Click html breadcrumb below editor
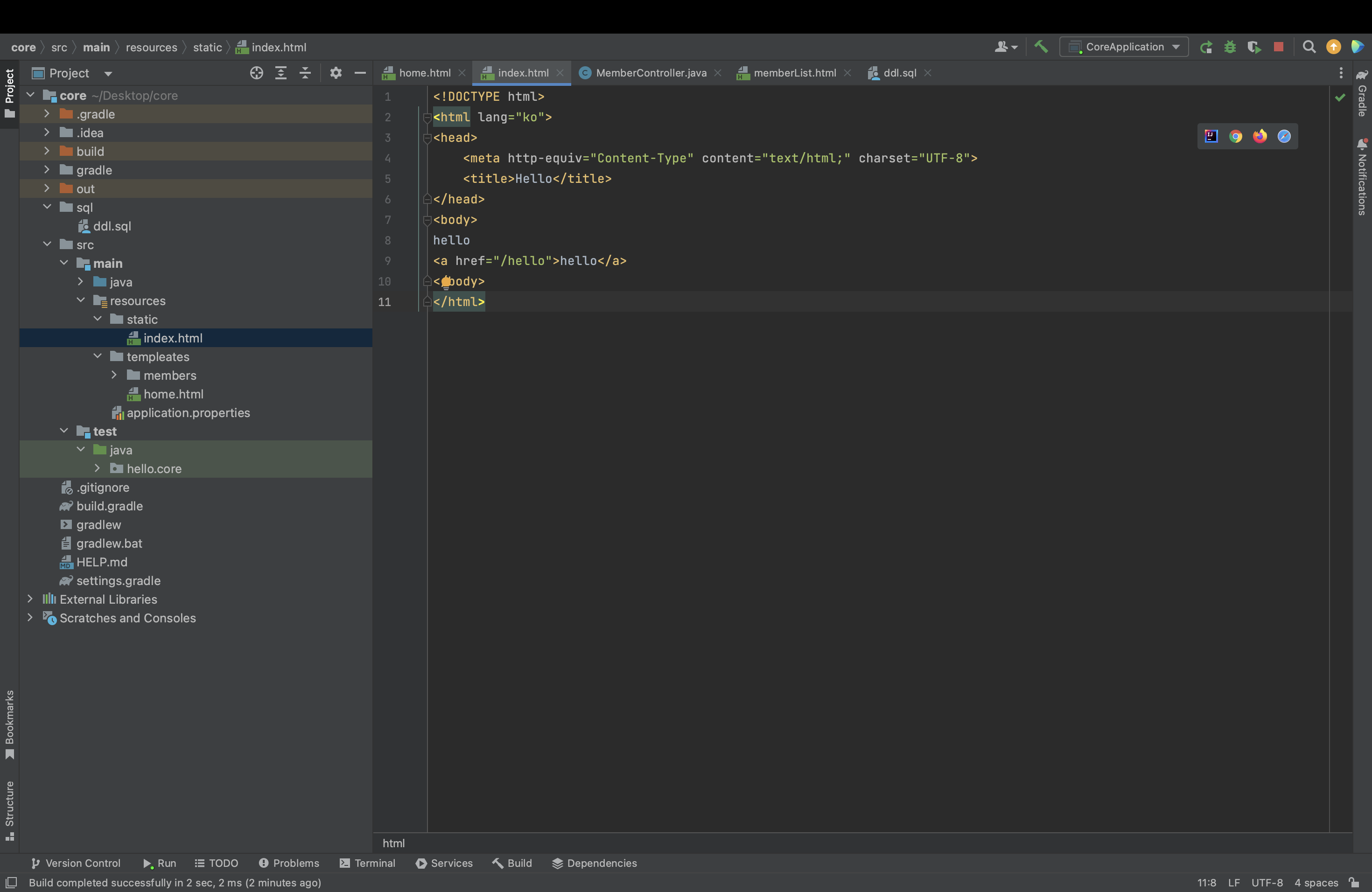Viewport: 1372px width, 892px height. point(394,843)
